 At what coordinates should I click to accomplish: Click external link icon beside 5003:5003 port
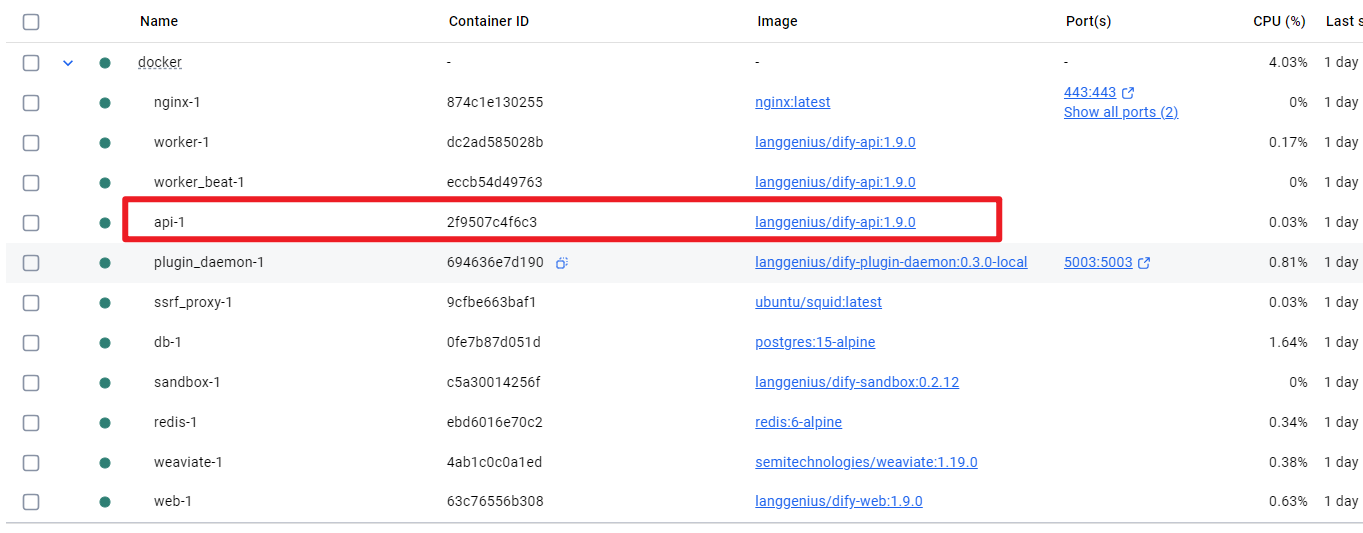click(1144, 263)
